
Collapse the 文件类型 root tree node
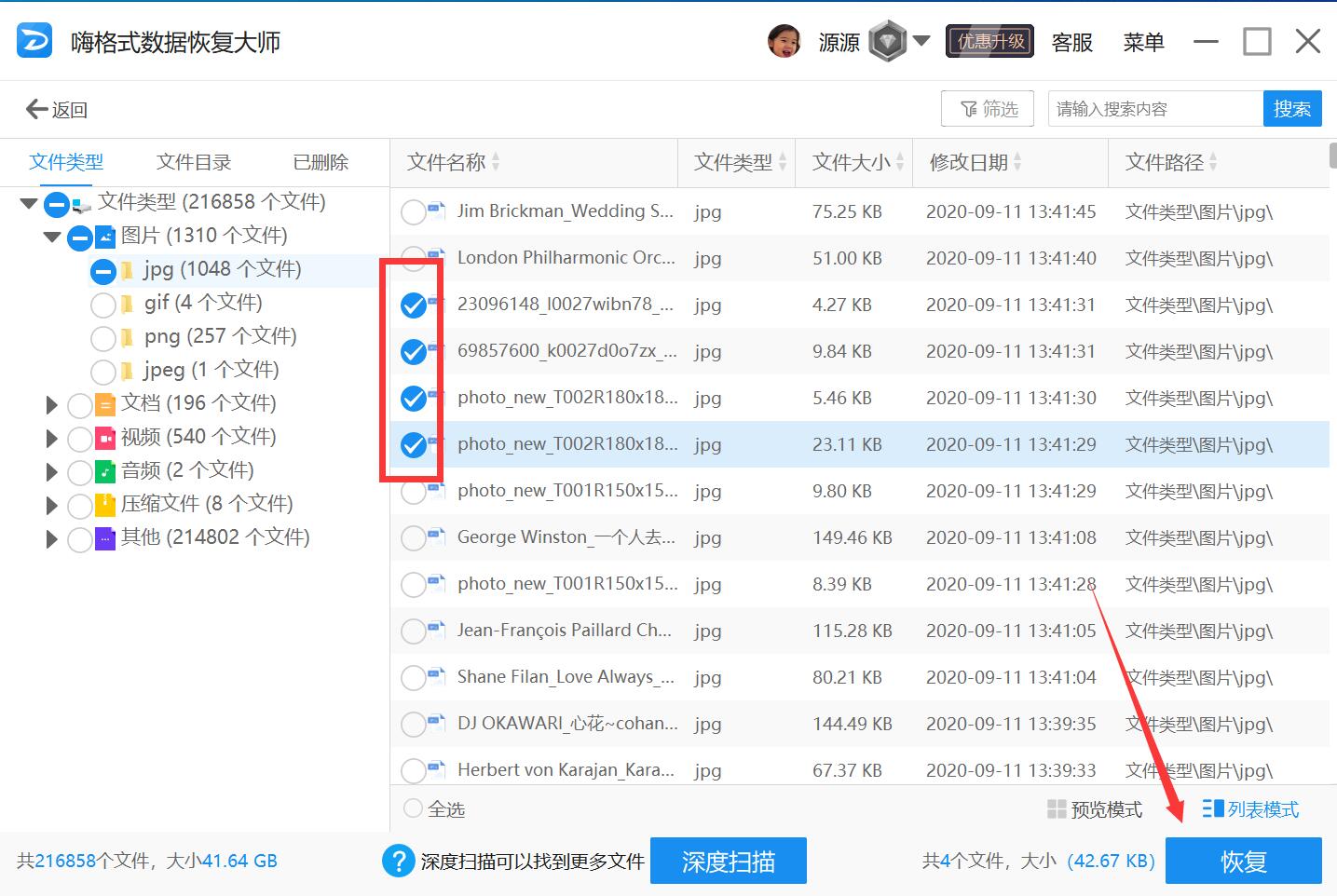point(29,203)
